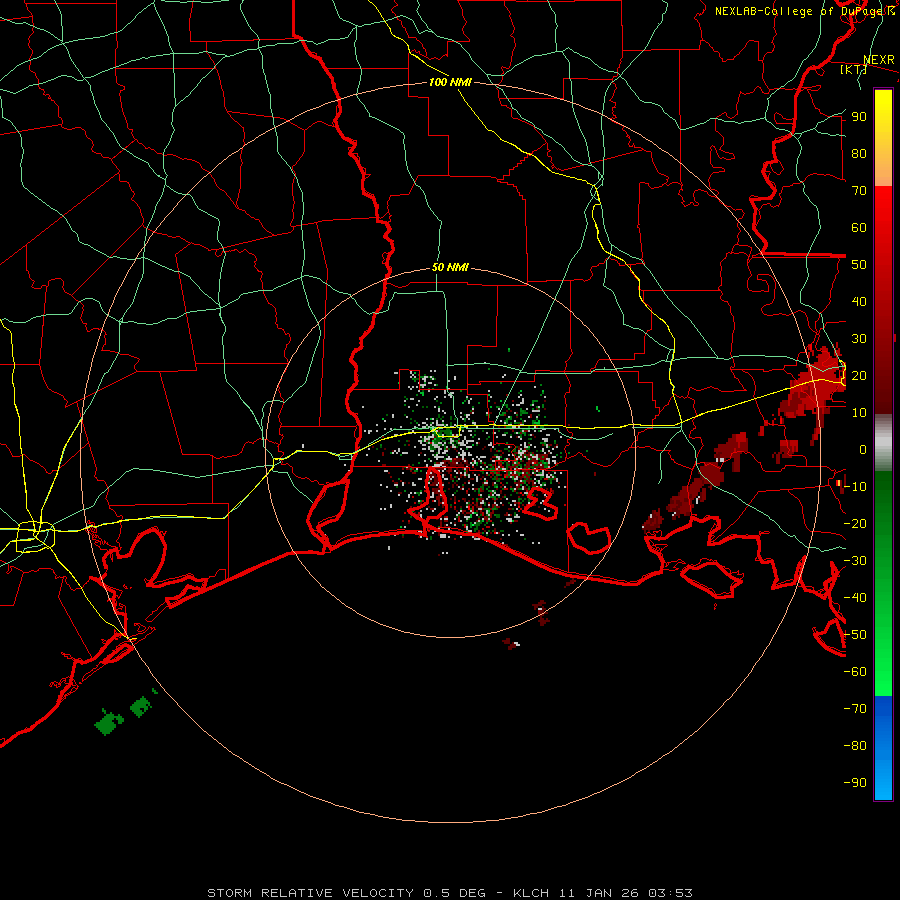
Task: Click the "50 NMI" range ring label
Action: click(x=450, y=267)
